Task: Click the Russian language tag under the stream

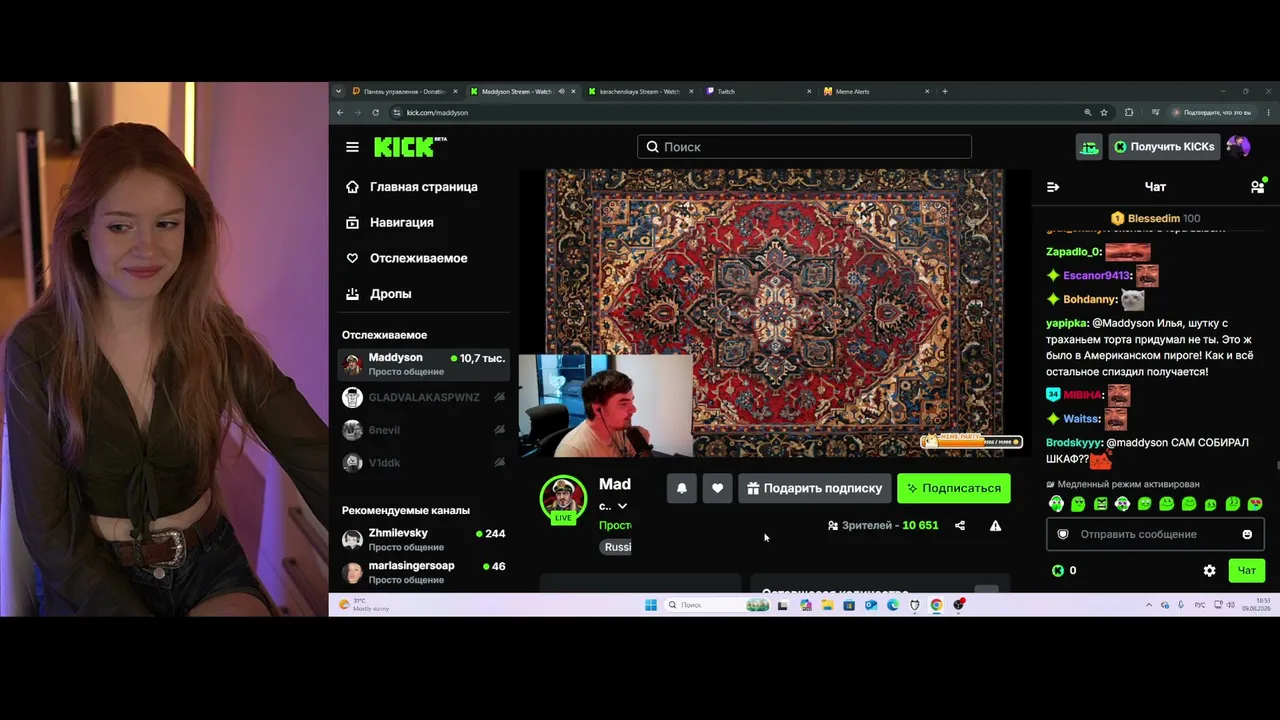Action: [617, 547]
